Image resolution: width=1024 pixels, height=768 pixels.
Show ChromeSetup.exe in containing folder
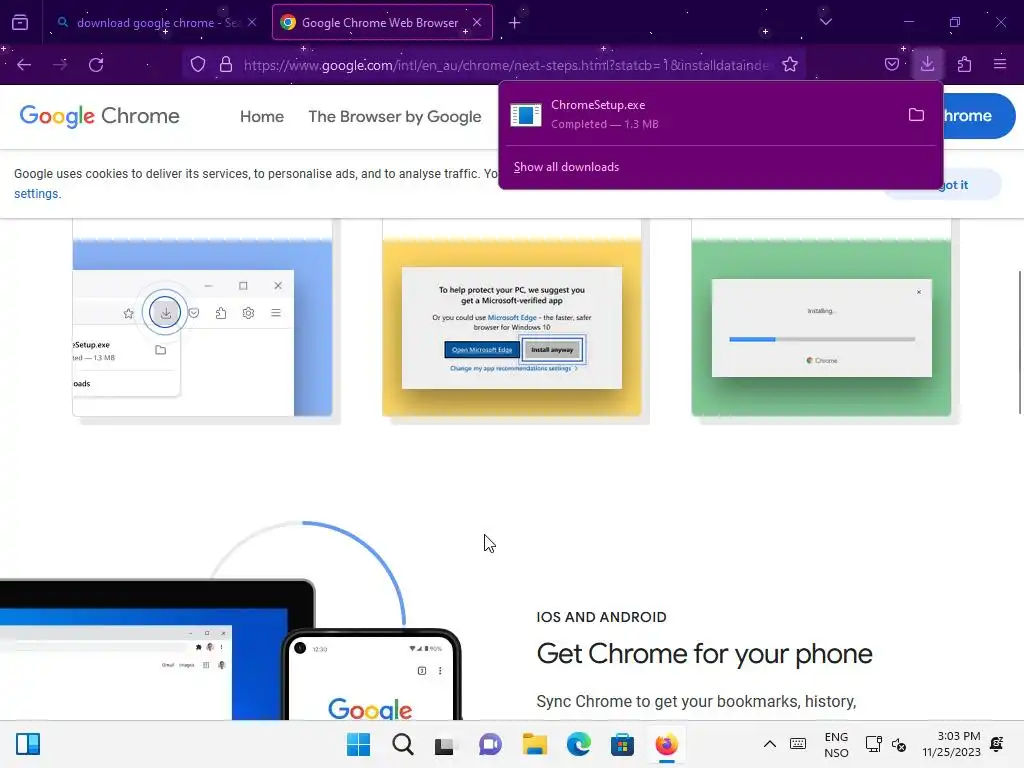click(x=916, y=115)
